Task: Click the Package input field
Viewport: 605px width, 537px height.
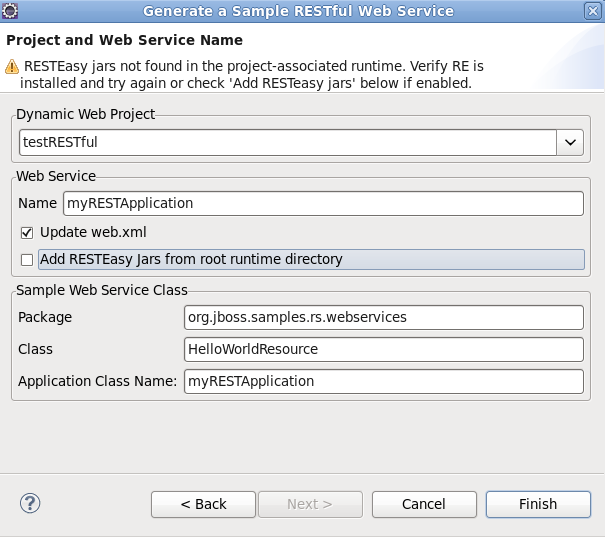Action: click(x=384, y=317)
